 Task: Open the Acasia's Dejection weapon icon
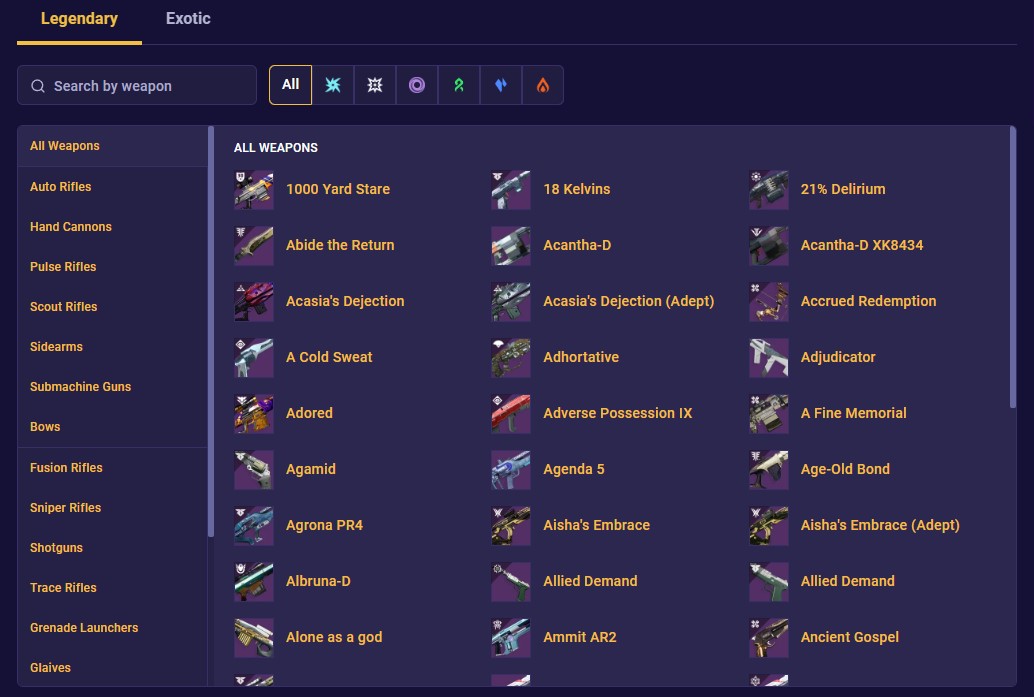254,302
